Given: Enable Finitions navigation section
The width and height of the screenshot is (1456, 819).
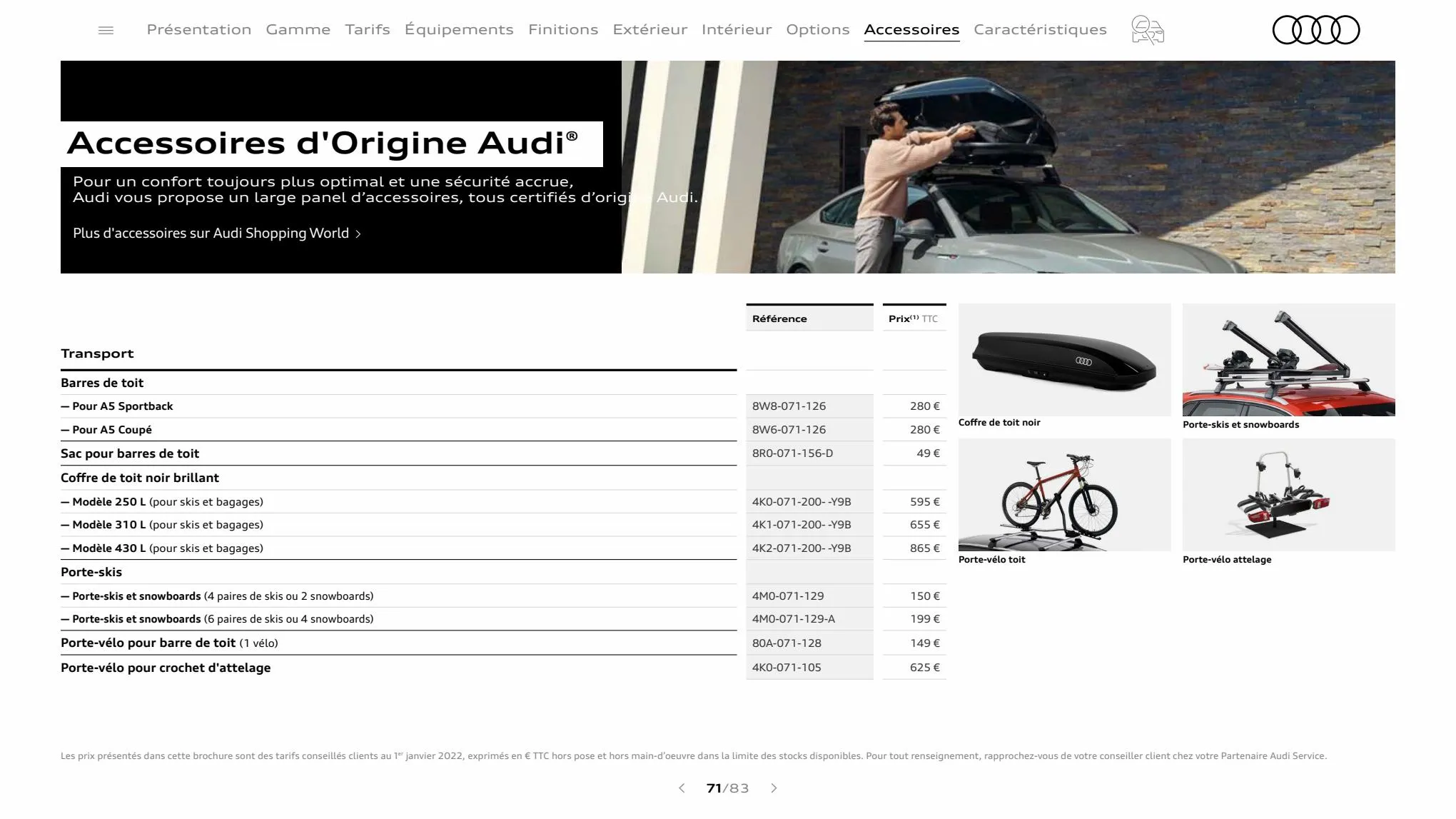Looking at the screenshot, I should tap(562, 29).
